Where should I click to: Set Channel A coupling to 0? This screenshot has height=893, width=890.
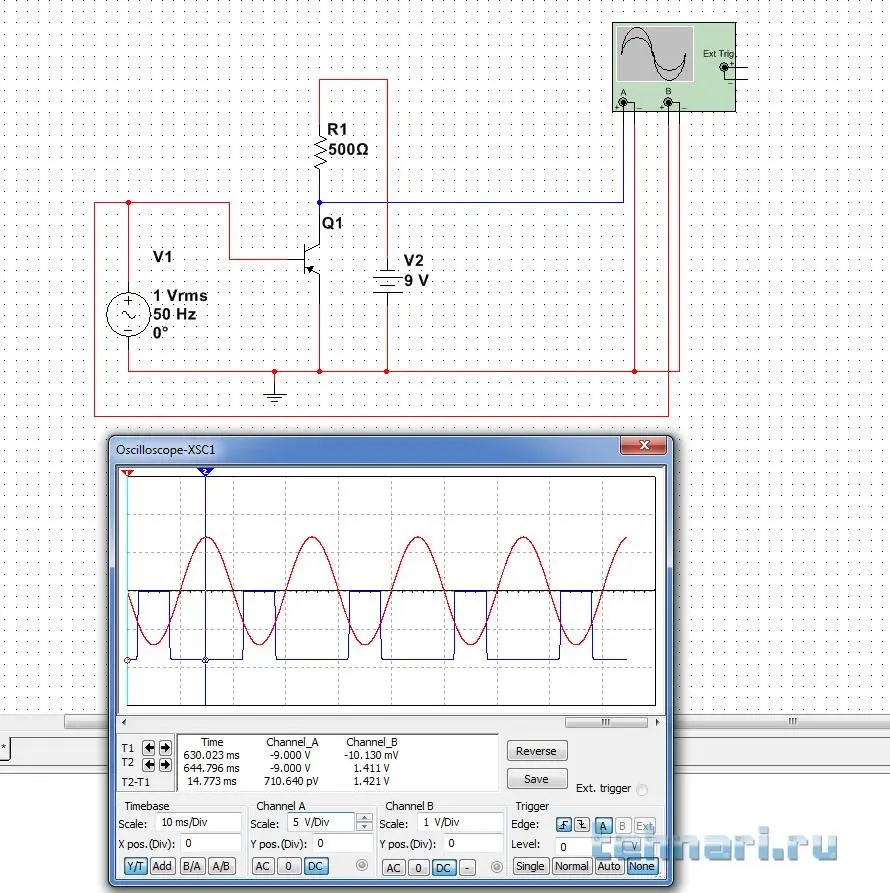tap(289, 866)
